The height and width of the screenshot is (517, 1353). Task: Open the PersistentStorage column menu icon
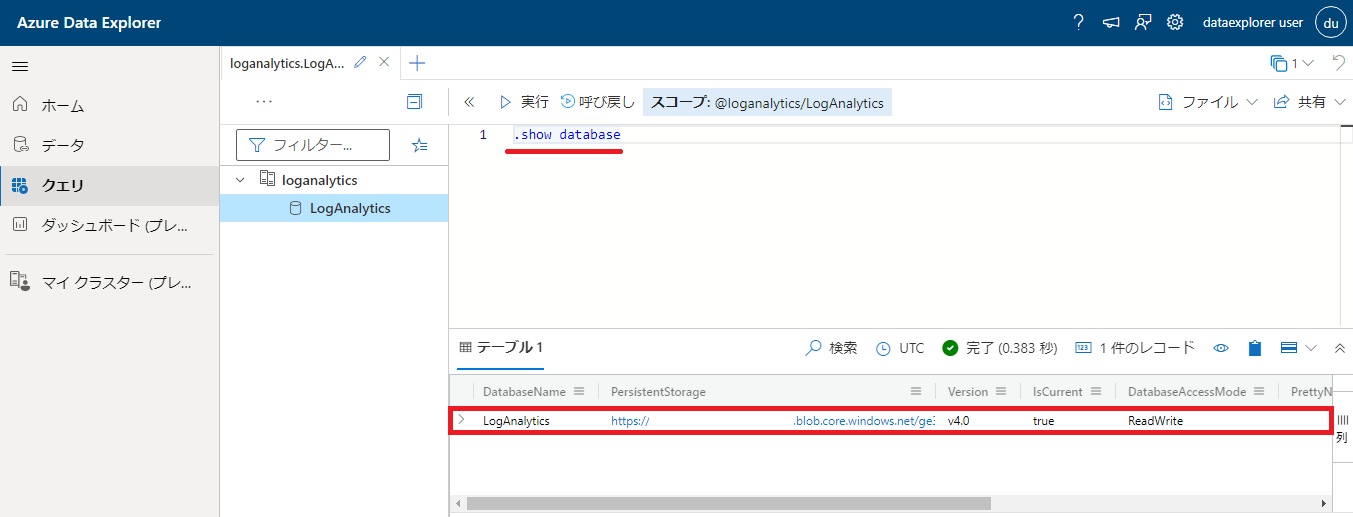pos(916,391)
